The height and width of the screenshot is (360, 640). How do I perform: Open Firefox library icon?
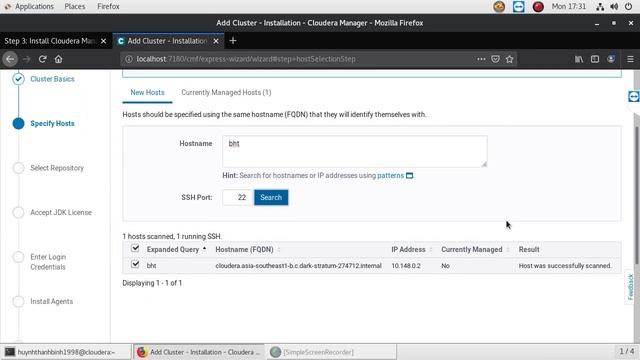point(579,59)
